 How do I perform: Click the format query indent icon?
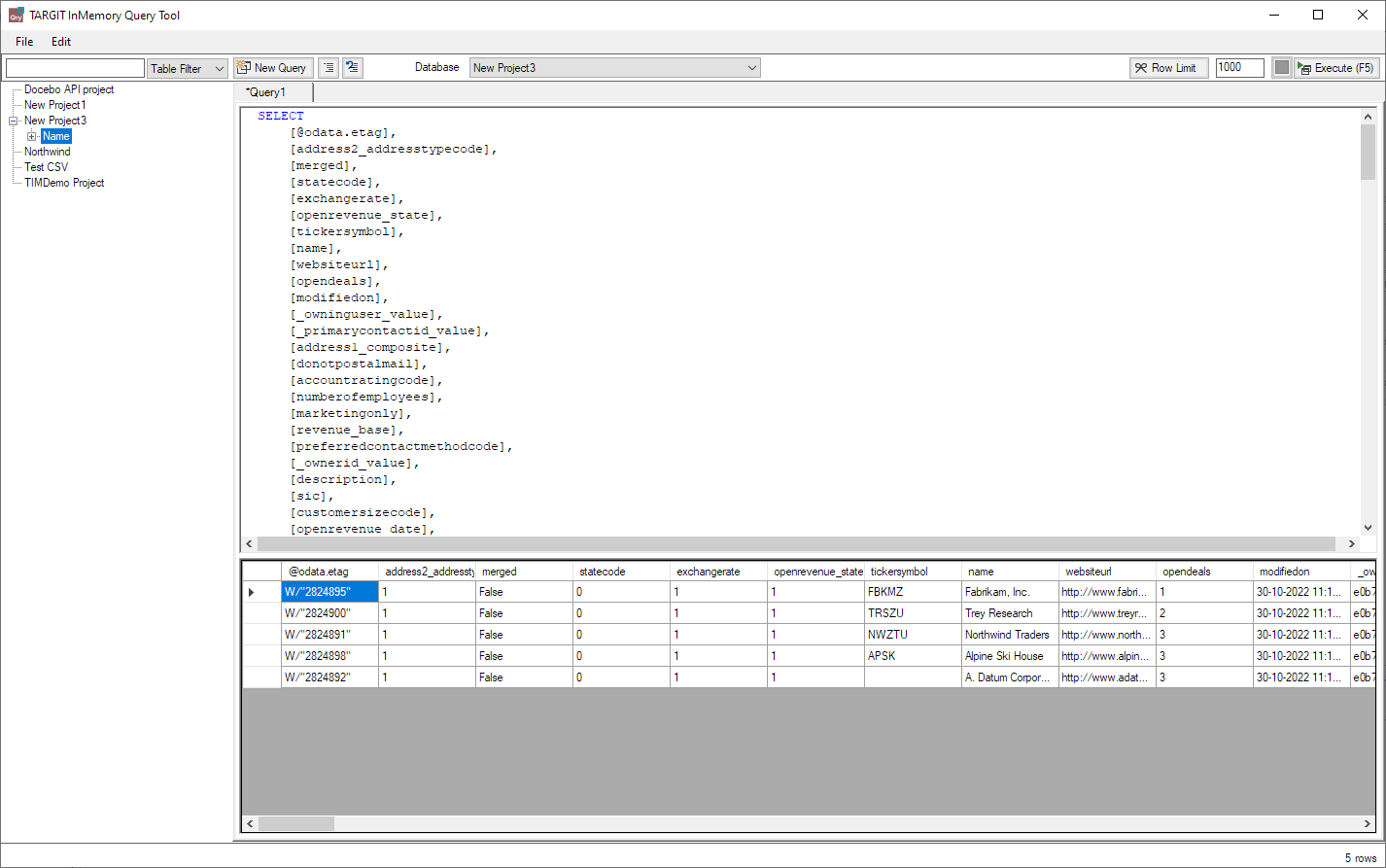(329, 68)
